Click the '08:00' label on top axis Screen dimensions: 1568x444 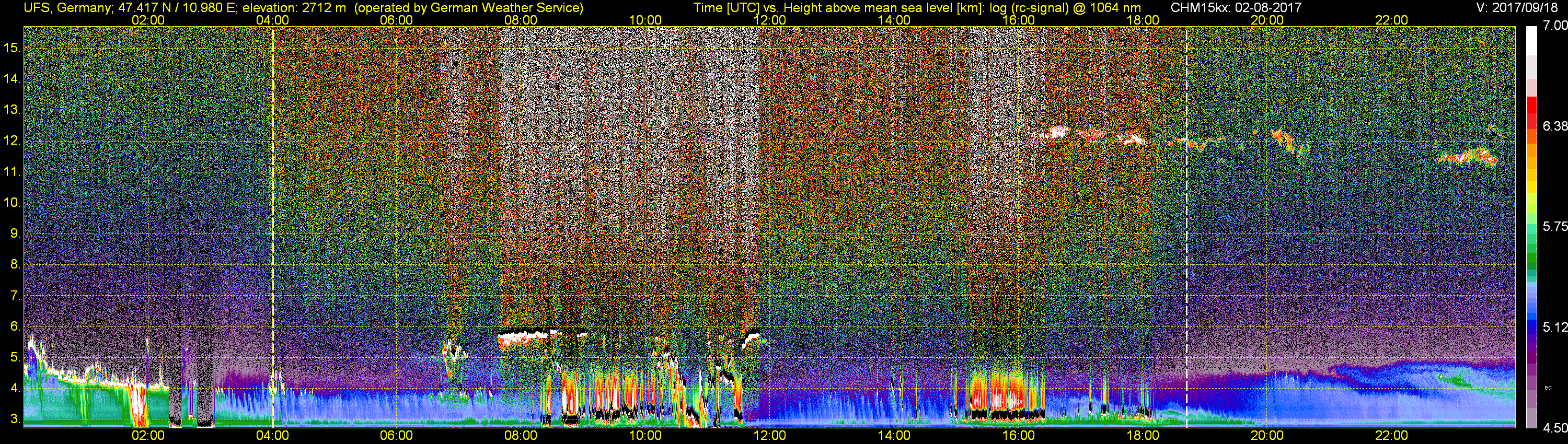click(x=521, y=20)
